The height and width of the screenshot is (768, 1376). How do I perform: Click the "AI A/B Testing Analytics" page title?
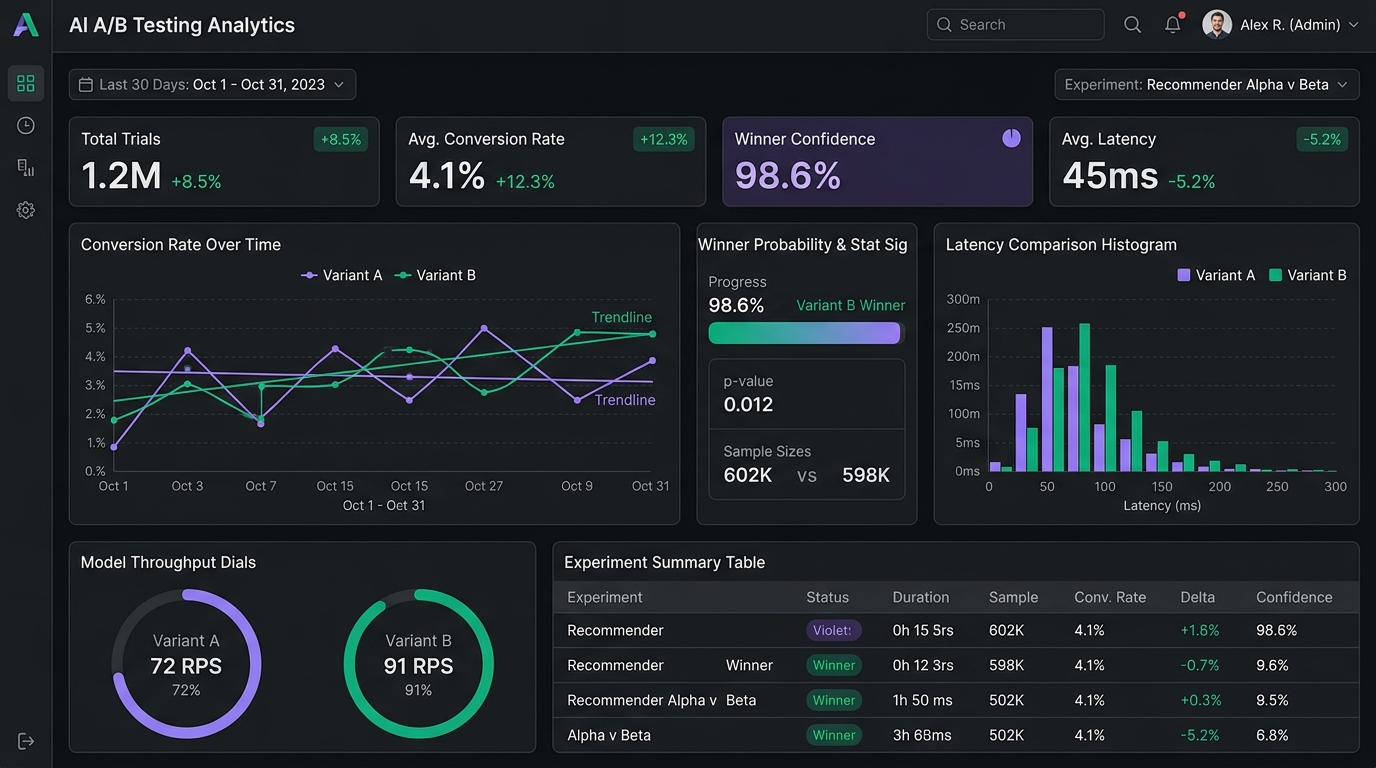182,25
